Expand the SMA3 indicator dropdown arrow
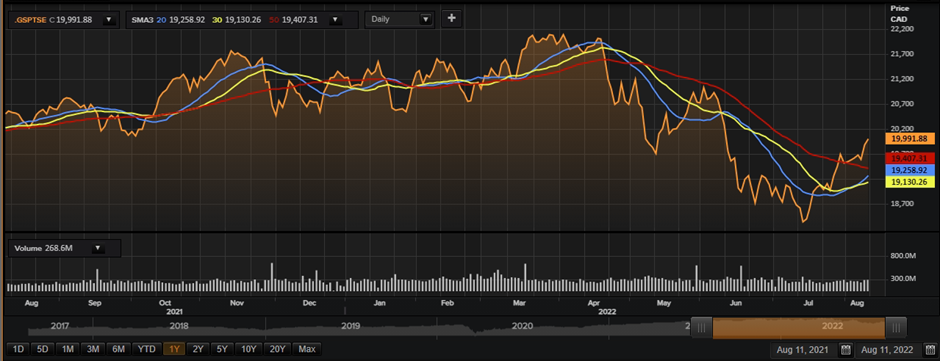This screenshot has height=361, width=940. pos(335,19)
